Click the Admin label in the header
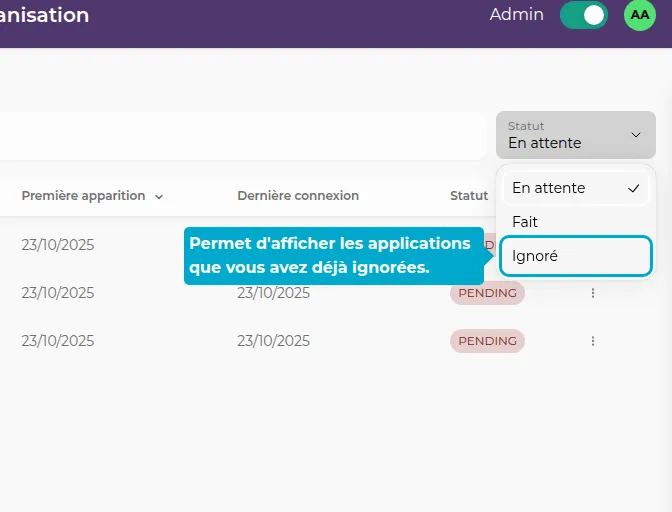Viewport: 672px width, 512px height. coord(516,15)
